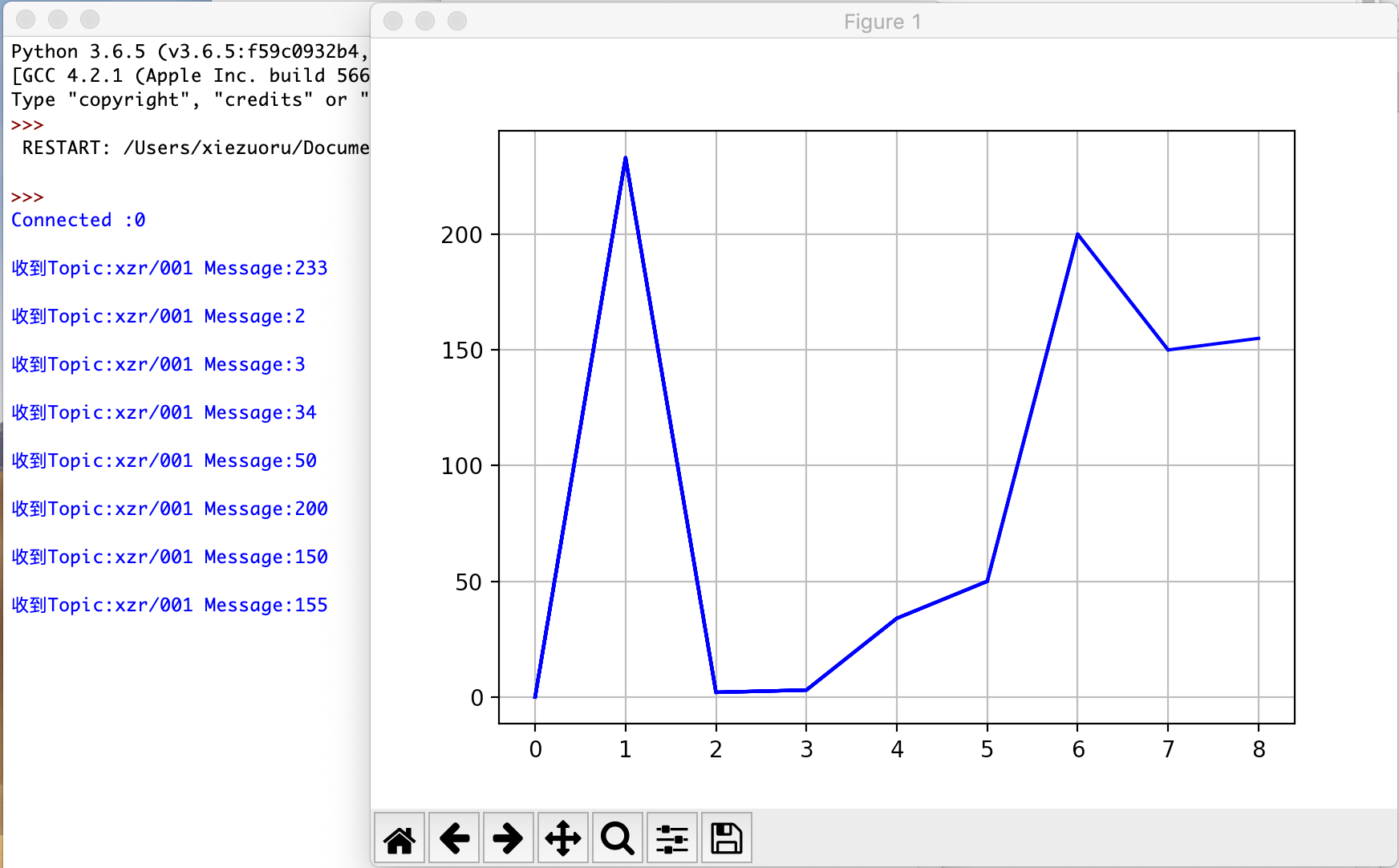Click the last shell prompt '>>>' above Connected
The image size is (1399, 868).
click(x=27, y=197)
